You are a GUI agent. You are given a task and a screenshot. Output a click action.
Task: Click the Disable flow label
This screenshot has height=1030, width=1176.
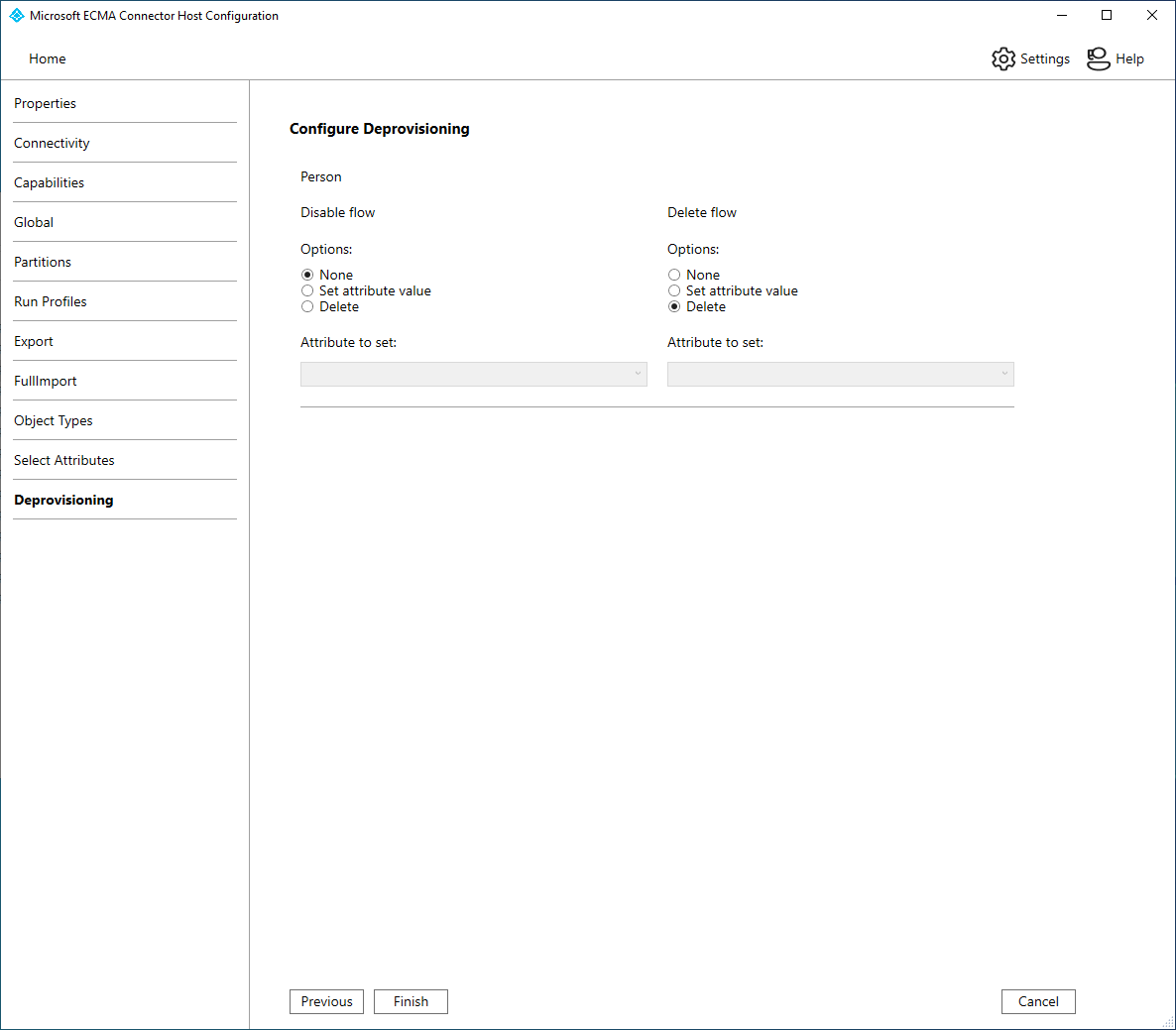(x=337, y=213)
